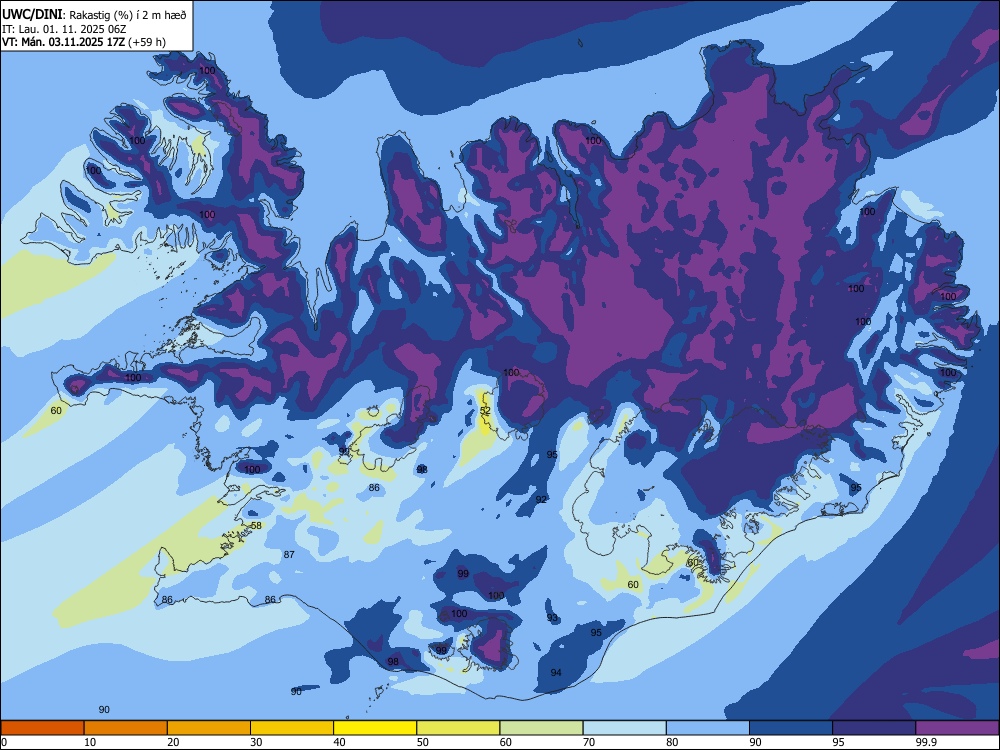Click the "93" humidity value on the map
Viewport: 1000px width, 750px height.
point(552,618)
